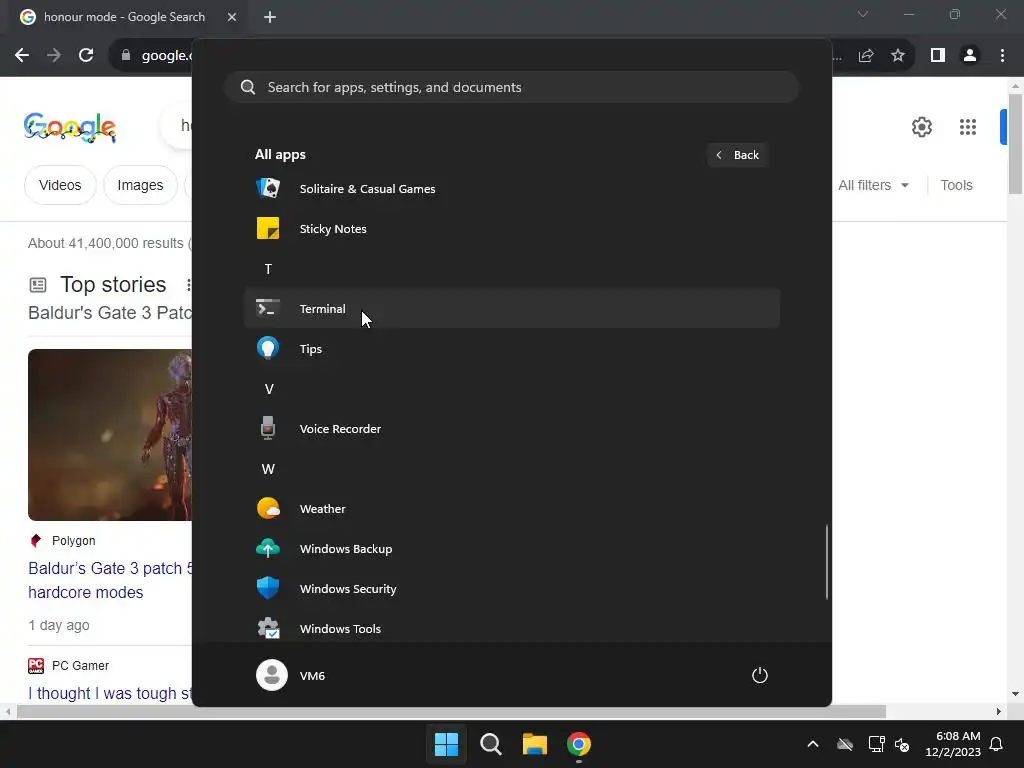
Task: Open Windows Backup
Action: click(x=512, y=549)
